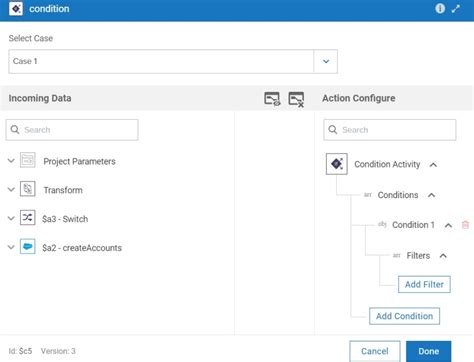The height and width of the screenshot is (362, 474).
Task: Open the Select Case dropdown arrow
Action: [326, 61]
